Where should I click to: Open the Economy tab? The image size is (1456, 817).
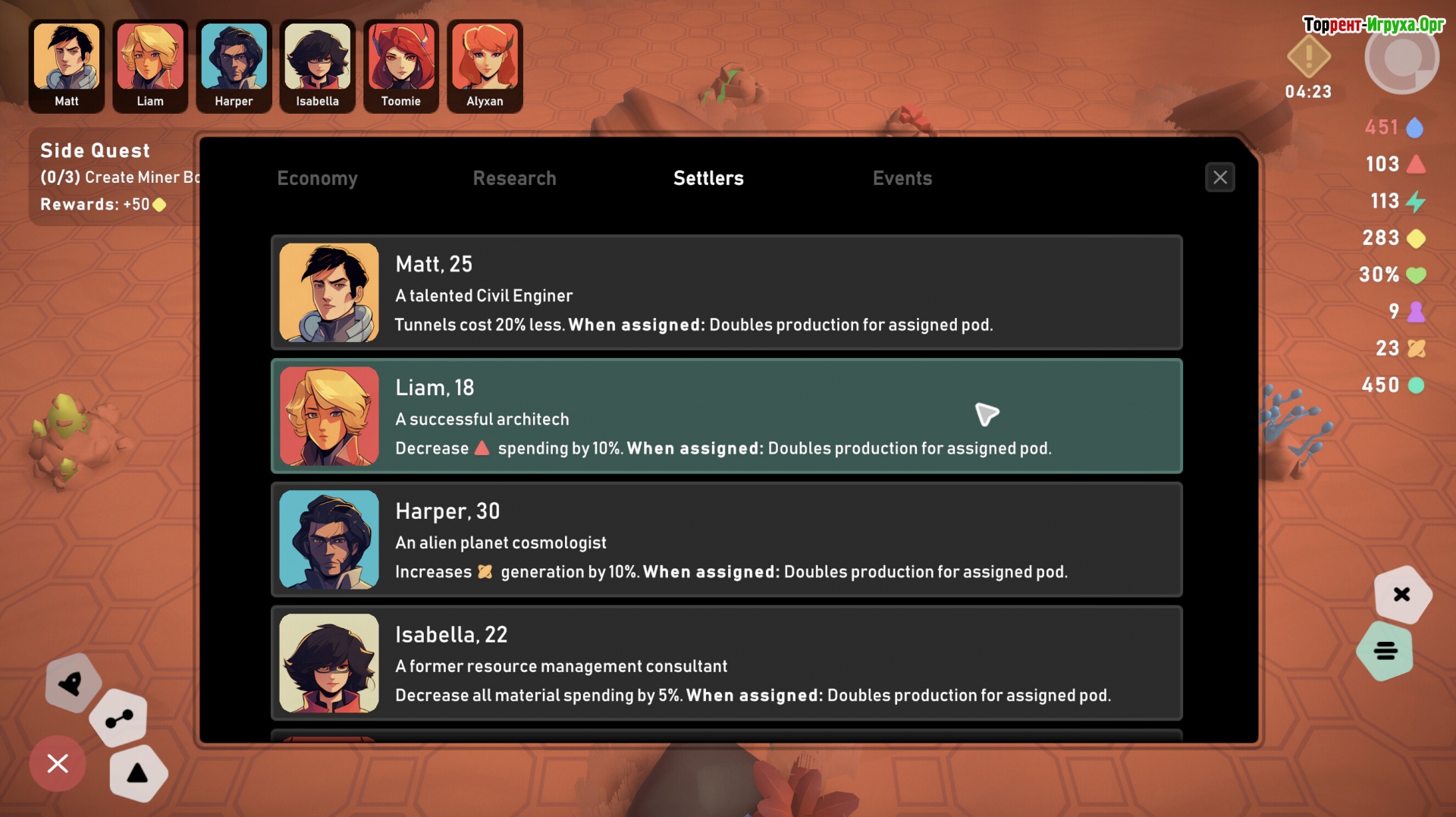(x=317, y=178)
